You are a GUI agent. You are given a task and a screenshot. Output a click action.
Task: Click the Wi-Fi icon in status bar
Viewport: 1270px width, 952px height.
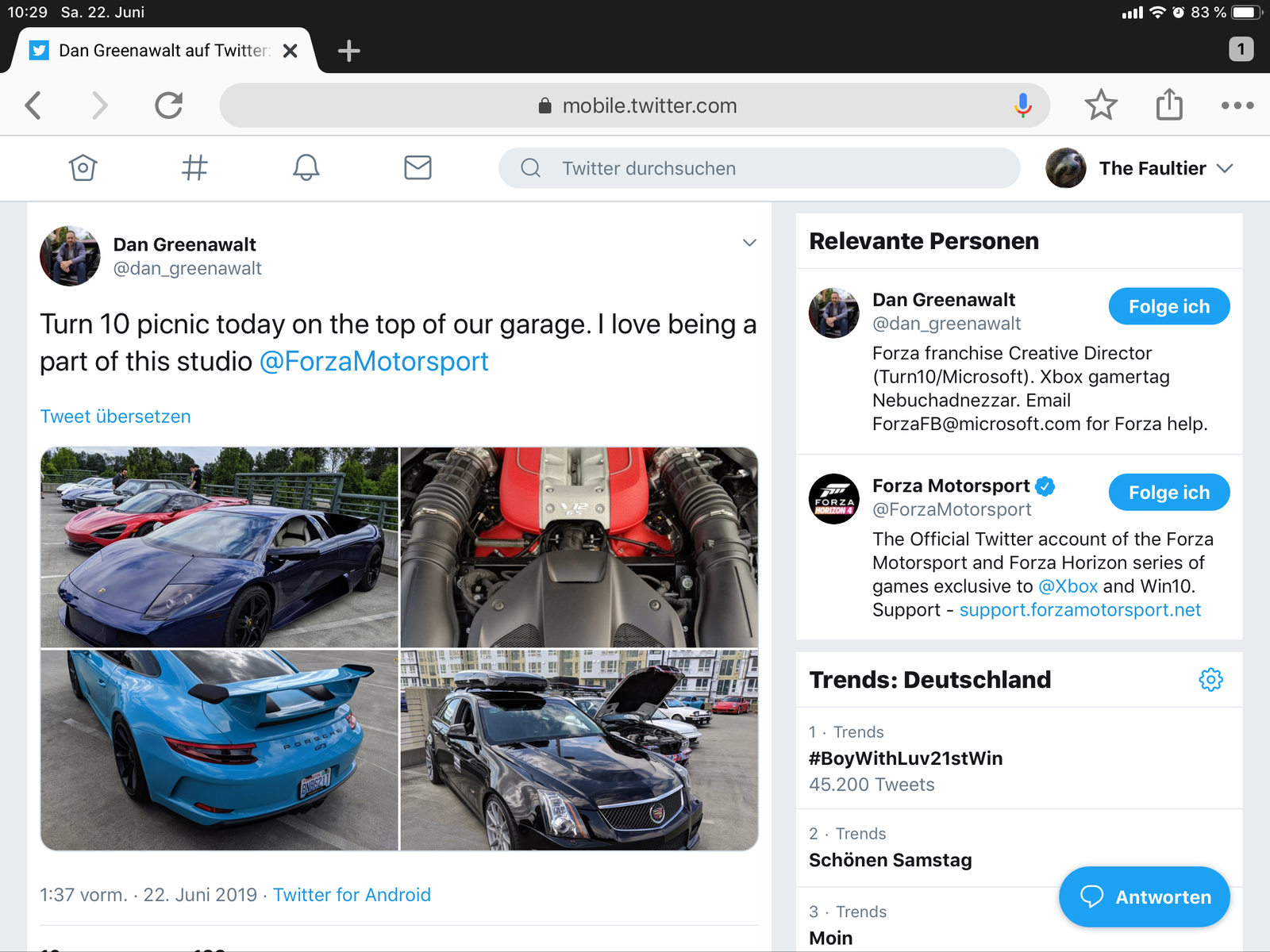(x=1157, y=12)
